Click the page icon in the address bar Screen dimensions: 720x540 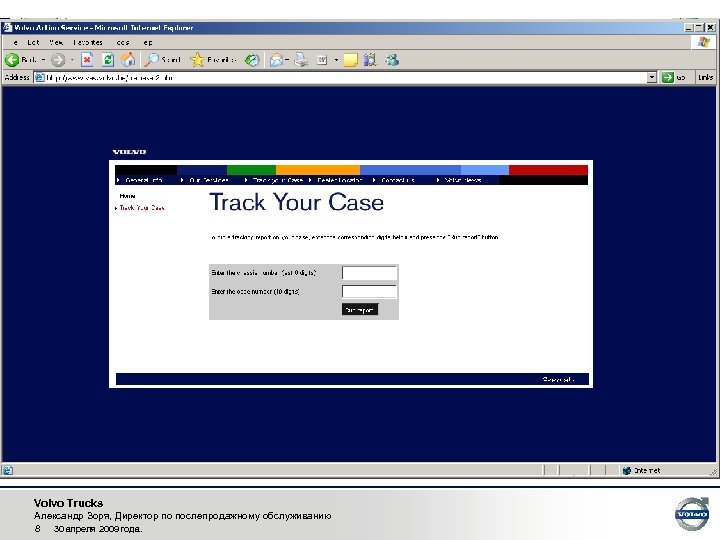pyautogui.click(x=40, y=78)
